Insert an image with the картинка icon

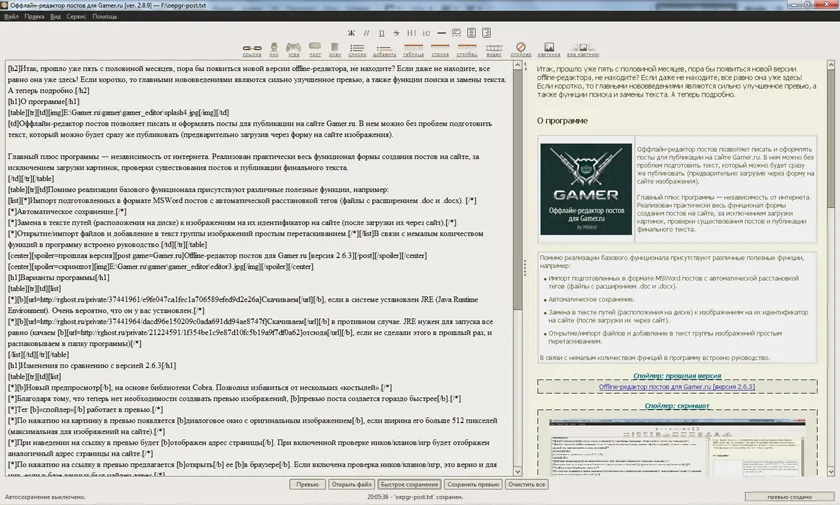[x=549, y=48]
